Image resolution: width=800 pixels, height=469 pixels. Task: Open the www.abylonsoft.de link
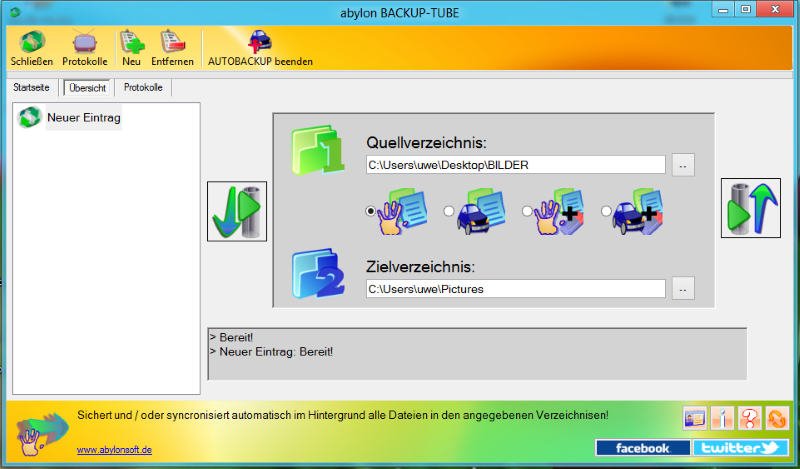tap(114, 450)
